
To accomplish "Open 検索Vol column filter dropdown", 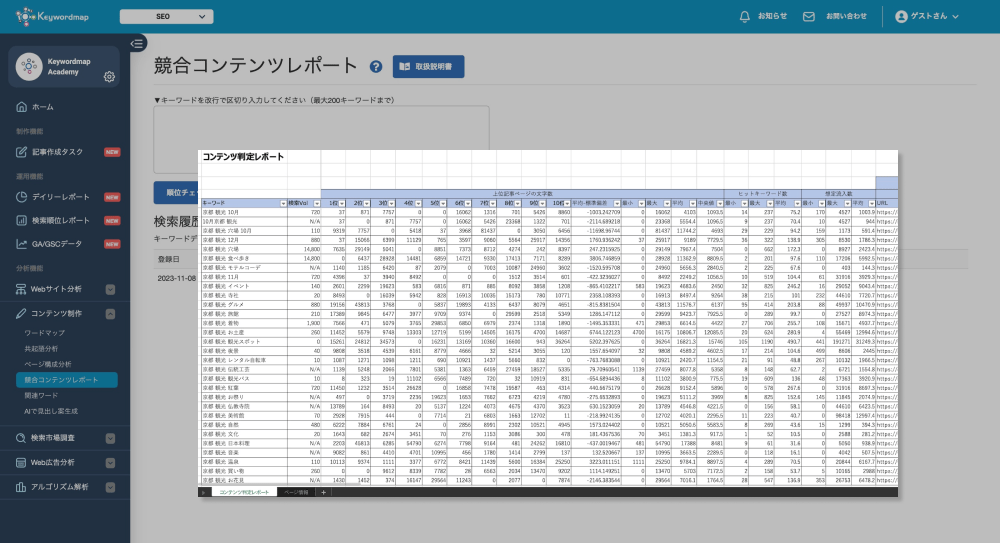I will click(316, 204).
